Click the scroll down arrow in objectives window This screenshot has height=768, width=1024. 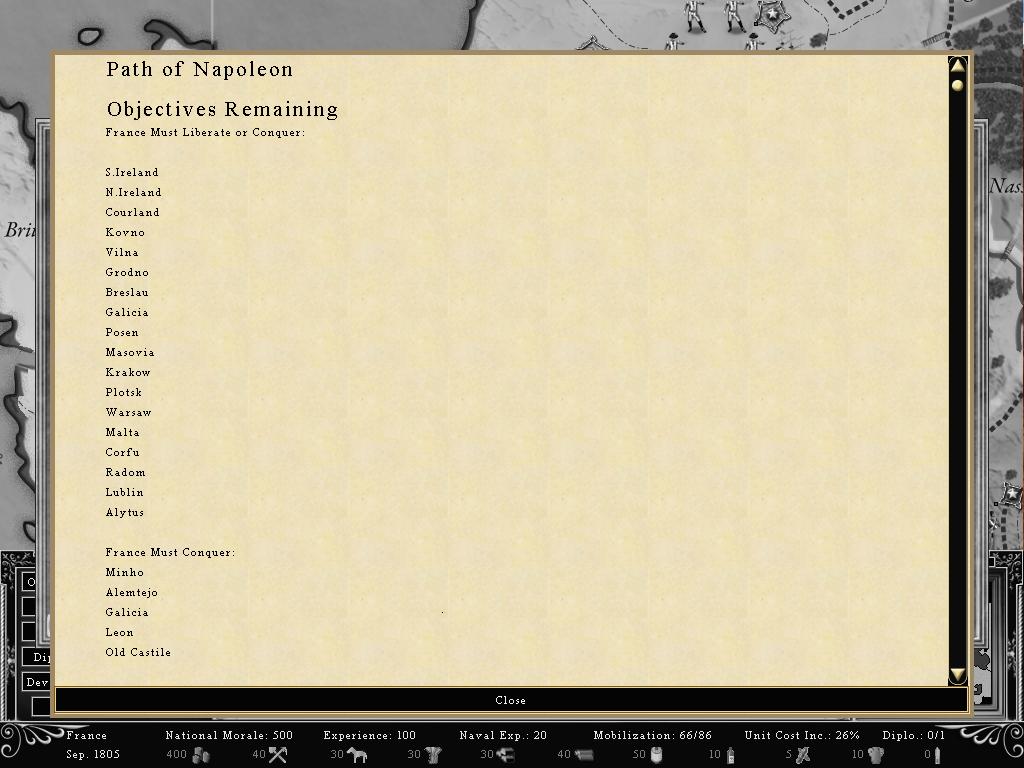coord(957,675)
